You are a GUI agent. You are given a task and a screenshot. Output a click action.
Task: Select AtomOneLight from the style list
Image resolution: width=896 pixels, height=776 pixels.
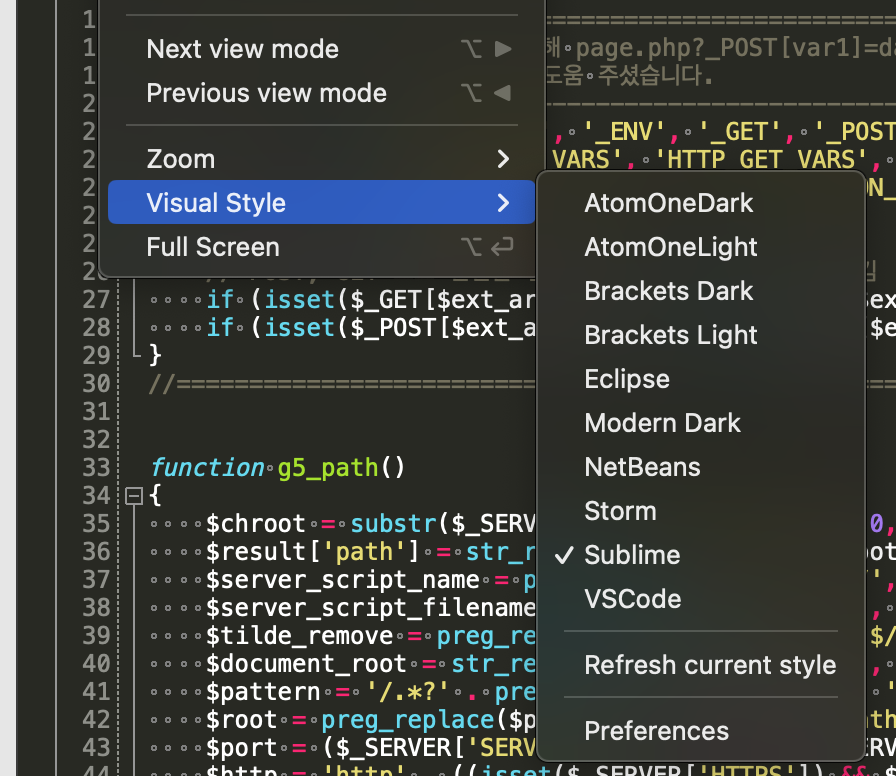670,247
